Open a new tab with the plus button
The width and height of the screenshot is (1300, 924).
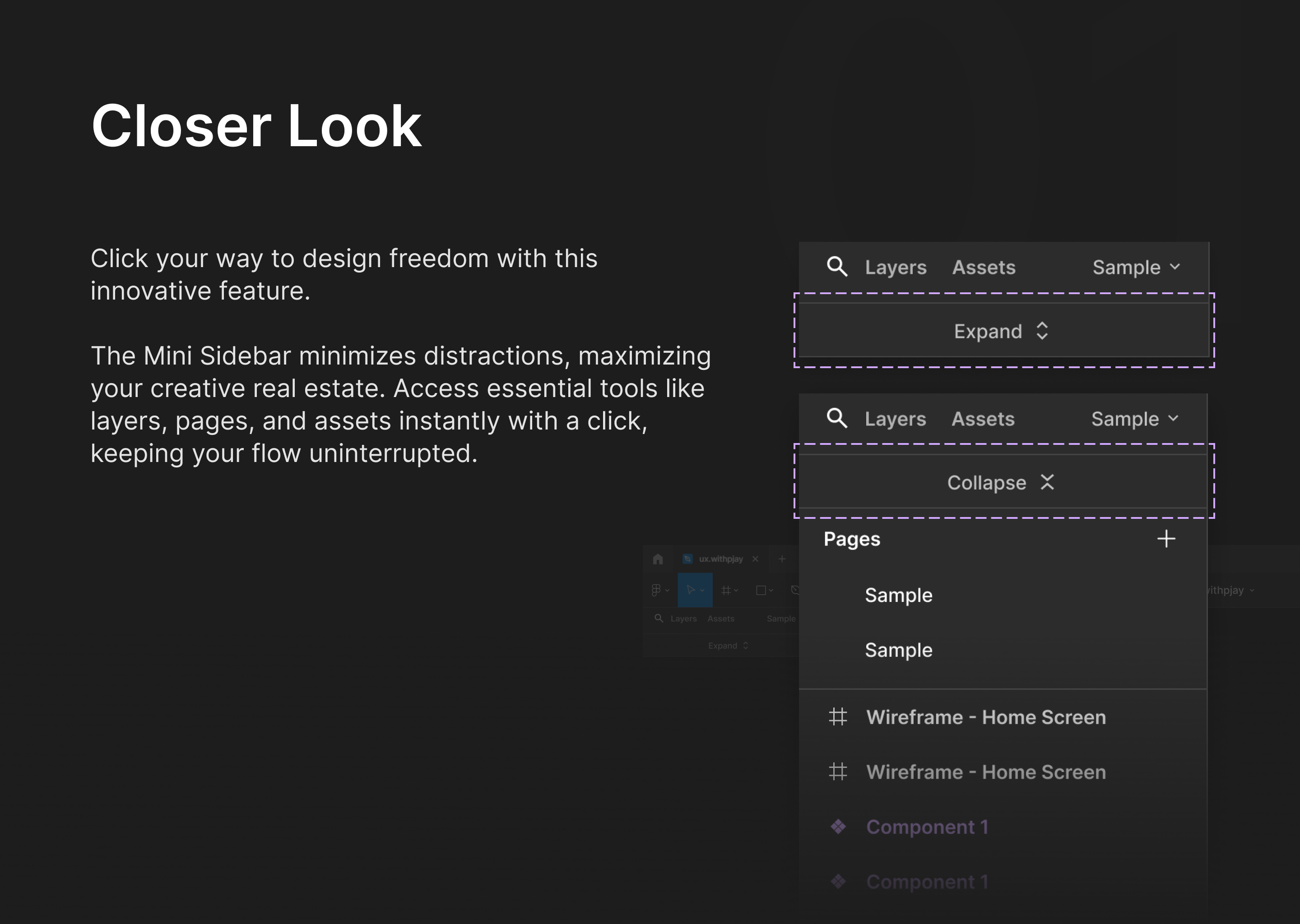(x=782, y=560)
